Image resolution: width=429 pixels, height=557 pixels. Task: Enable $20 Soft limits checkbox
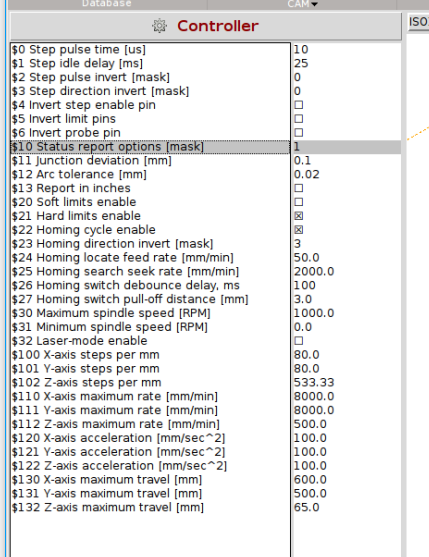299,202
